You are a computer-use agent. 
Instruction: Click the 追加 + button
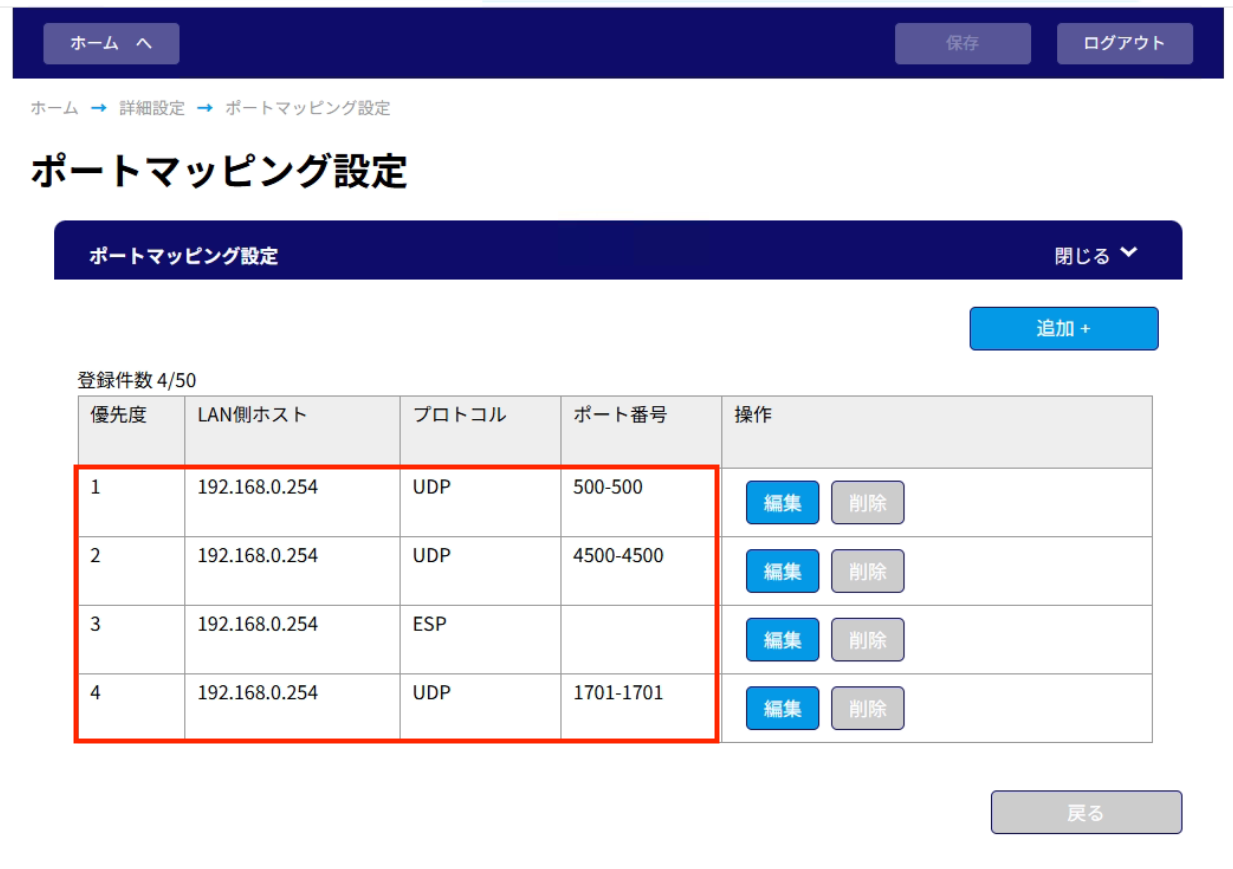[1063, 329]
